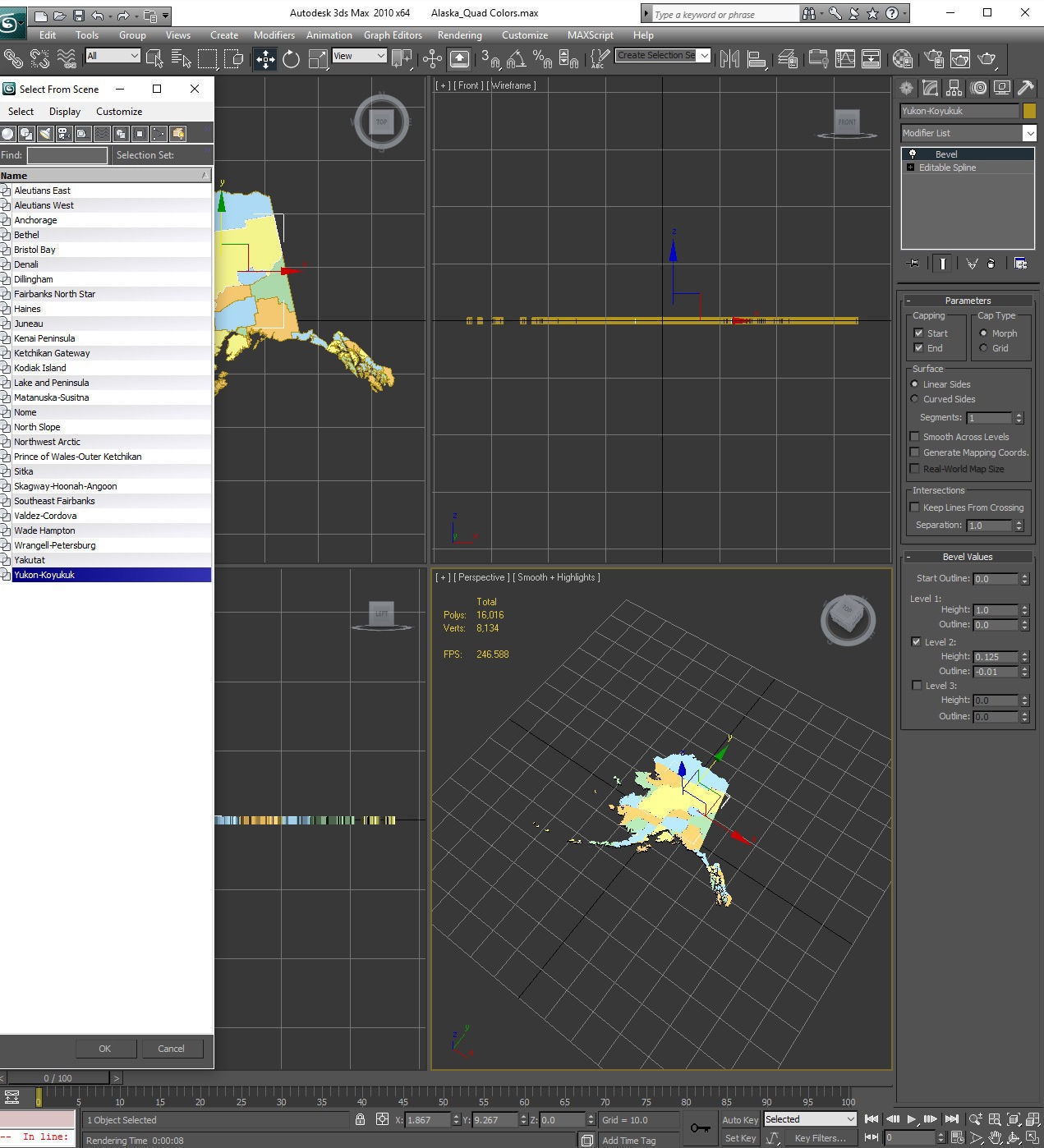Open the Material Editor icon
The image size is (1044, 1148).
point(902,58)
